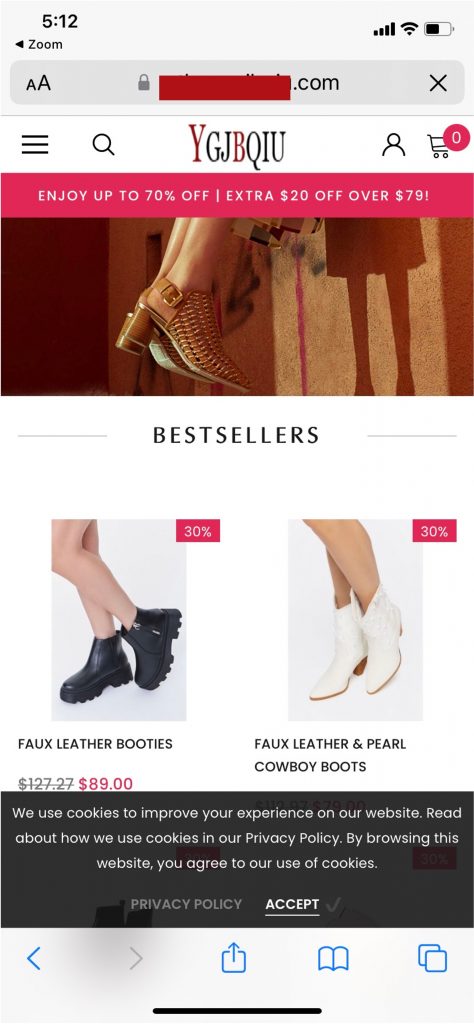Open the user account icon

393,144
